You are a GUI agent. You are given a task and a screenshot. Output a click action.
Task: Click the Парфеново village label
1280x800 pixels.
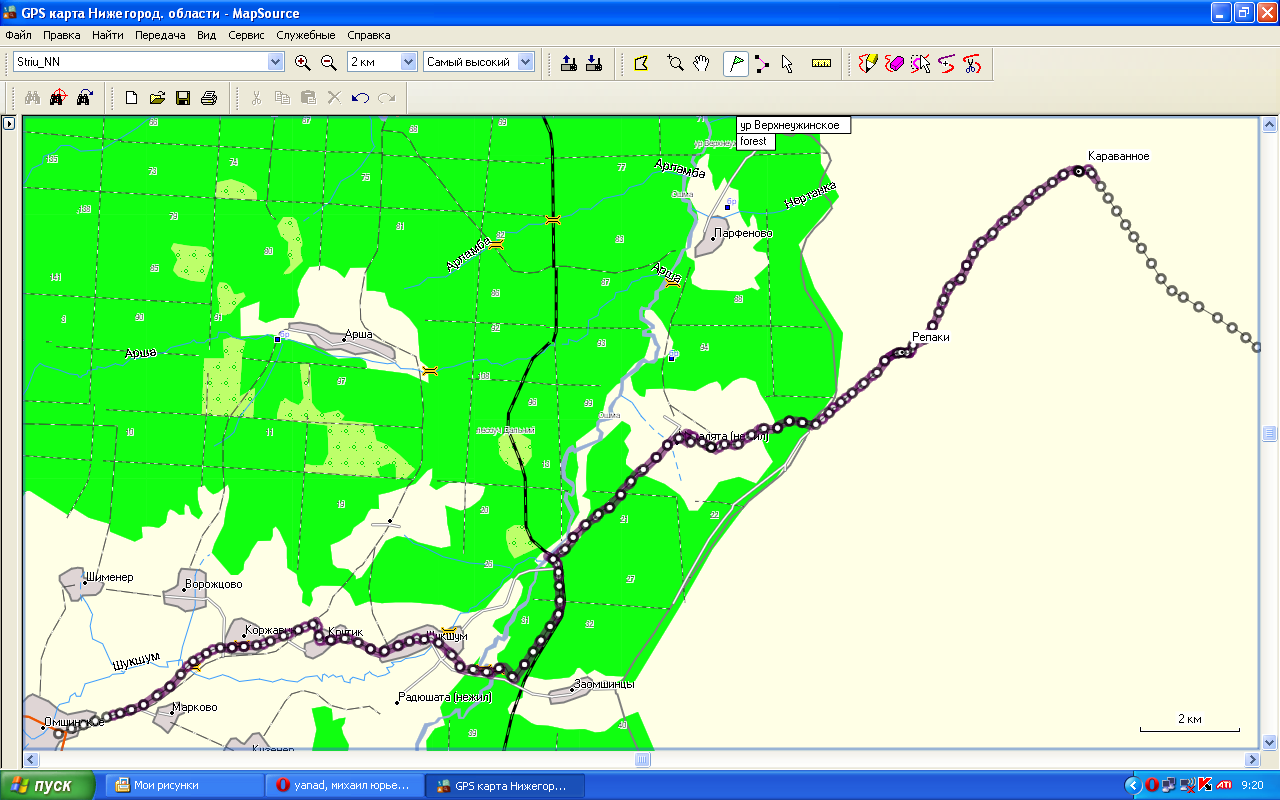(742, 233)
